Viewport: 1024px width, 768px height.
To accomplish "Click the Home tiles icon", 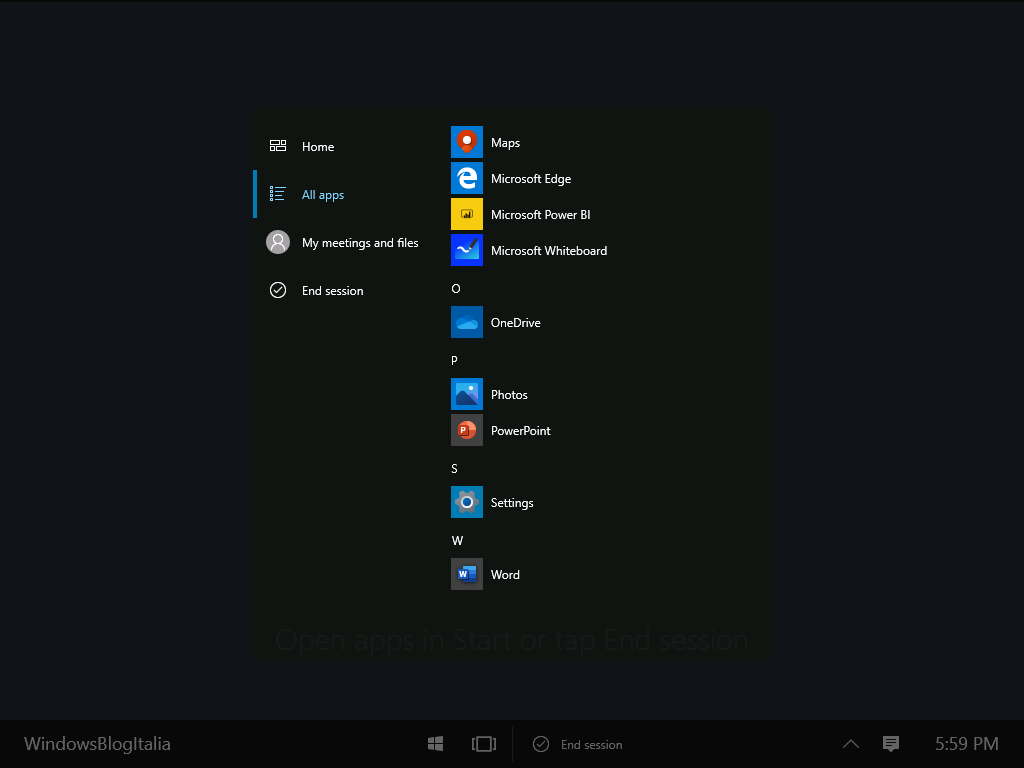I will point(278,146).
